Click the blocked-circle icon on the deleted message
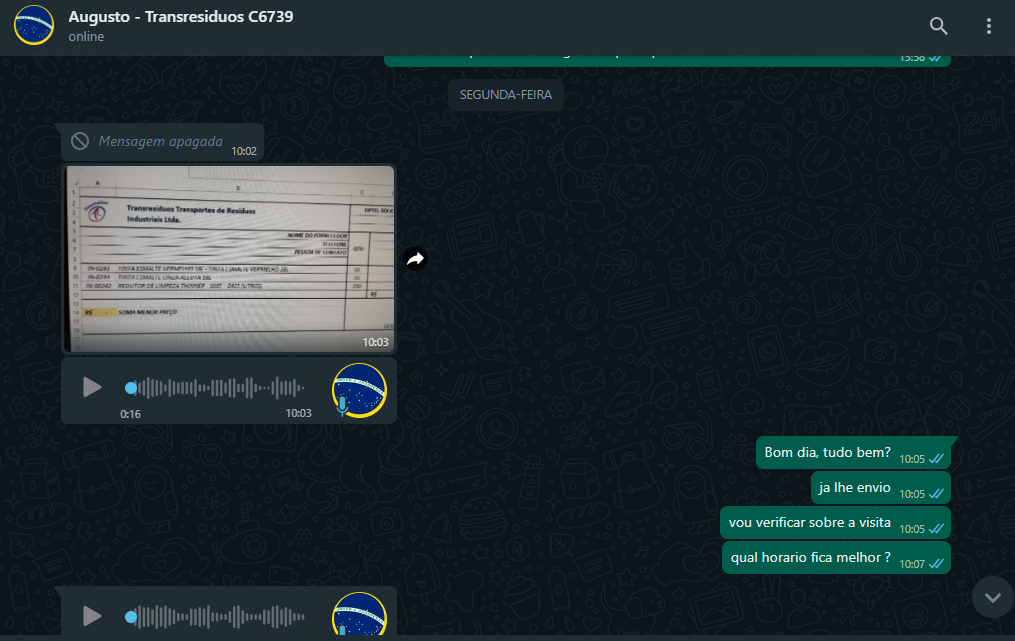1015x641 pixels. [80, 141]
